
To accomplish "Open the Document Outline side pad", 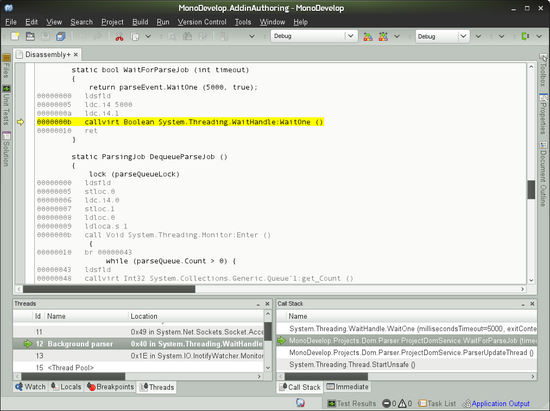I will 543,174.
